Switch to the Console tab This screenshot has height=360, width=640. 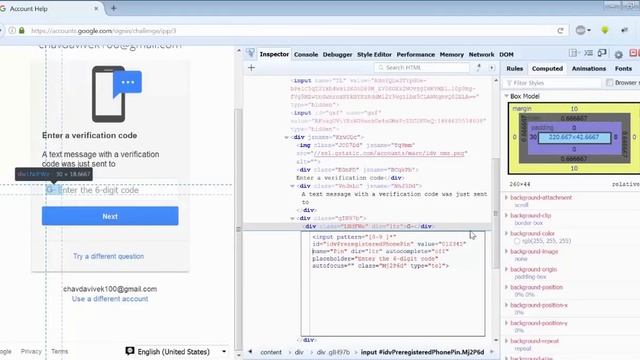[x=306, y=54]
